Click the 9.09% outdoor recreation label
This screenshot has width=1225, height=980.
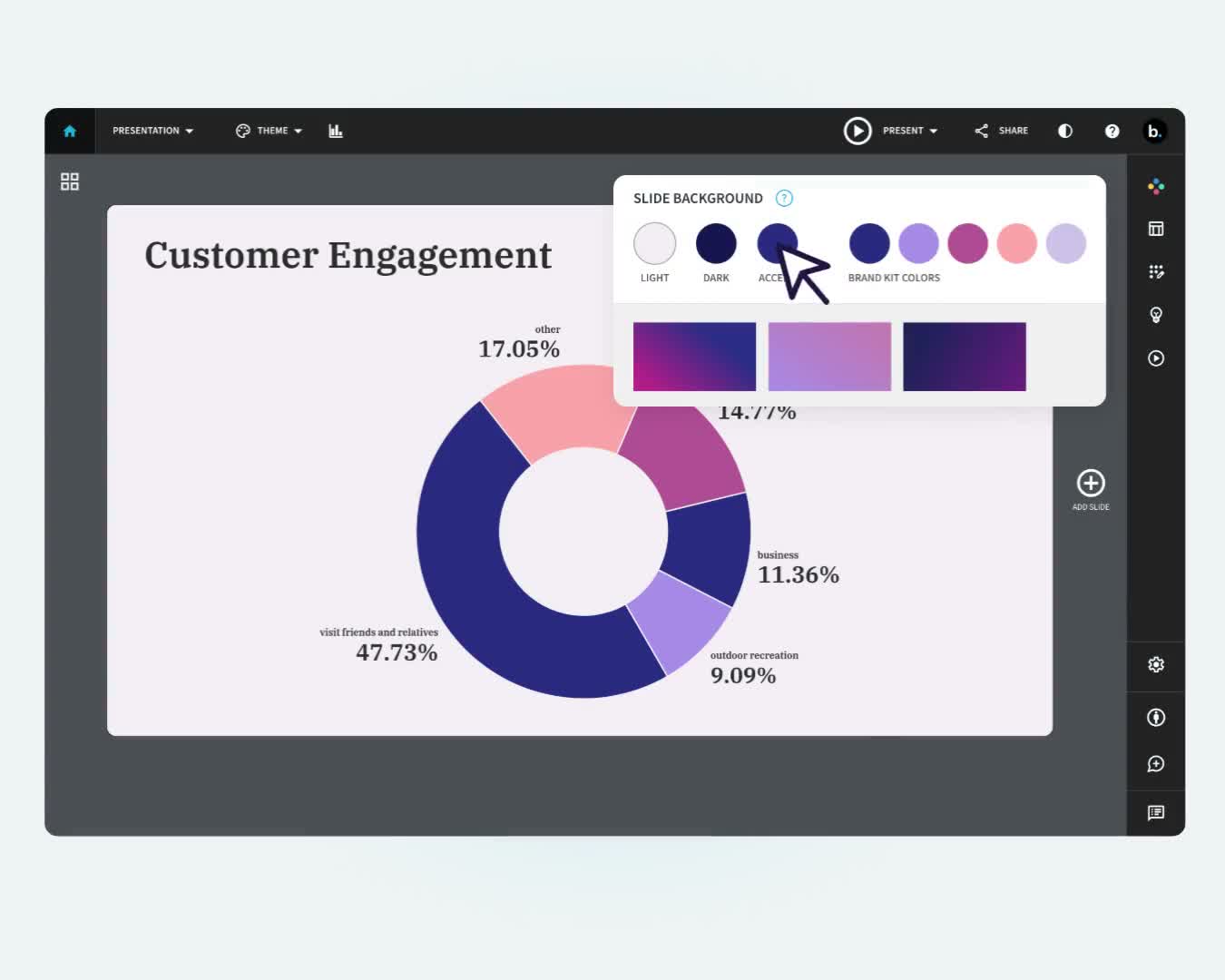743,675
